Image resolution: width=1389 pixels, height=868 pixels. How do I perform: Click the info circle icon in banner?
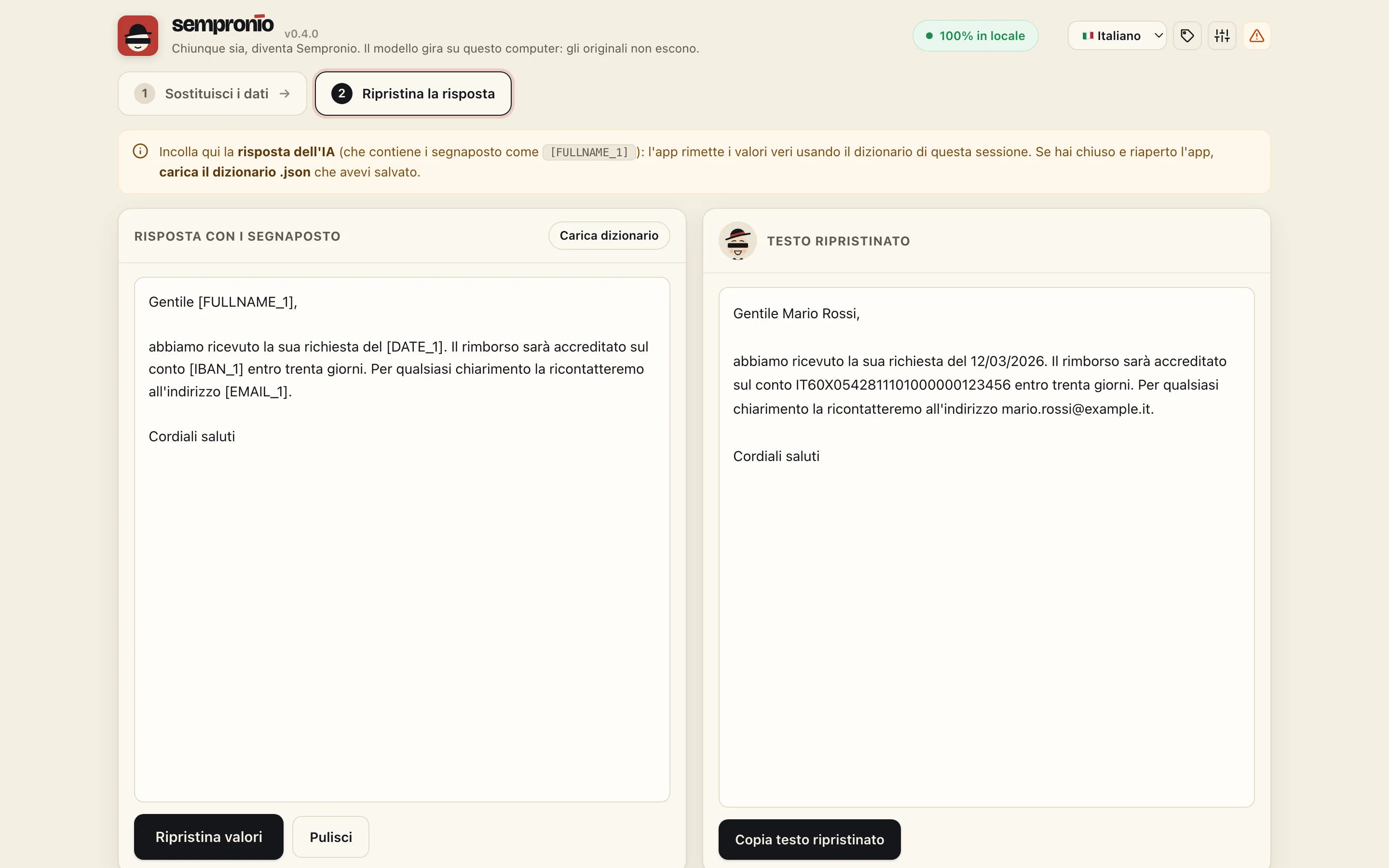point(140,151)
